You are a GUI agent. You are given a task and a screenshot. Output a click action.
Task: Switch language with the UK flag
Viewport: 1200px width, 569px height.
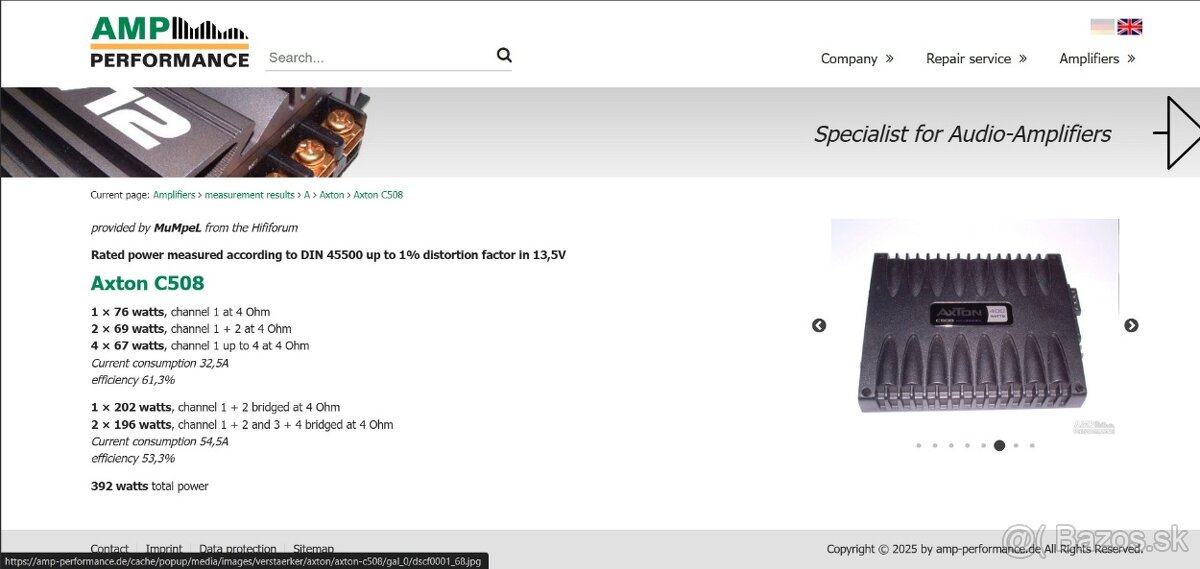(x=1130, y=27)
